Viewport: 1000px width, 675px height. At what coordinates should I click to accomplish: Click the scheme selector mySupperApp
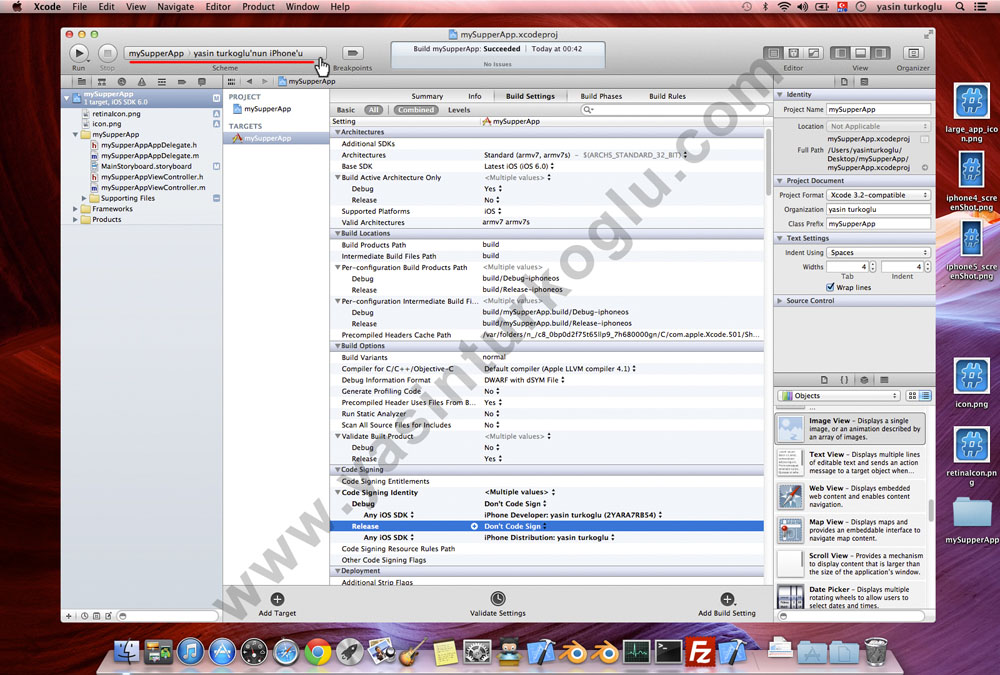click(156, 53)
